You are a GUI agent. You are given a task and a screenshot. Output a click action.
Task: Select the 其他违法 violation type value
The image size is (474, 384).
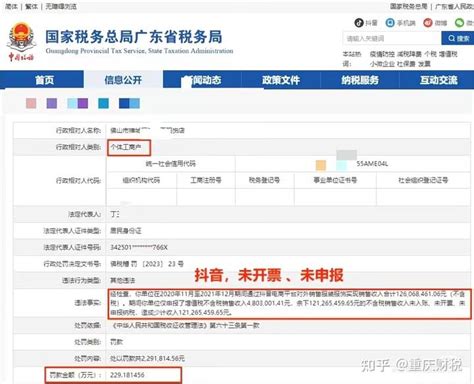pyautogui.click(x=123, y=281)
